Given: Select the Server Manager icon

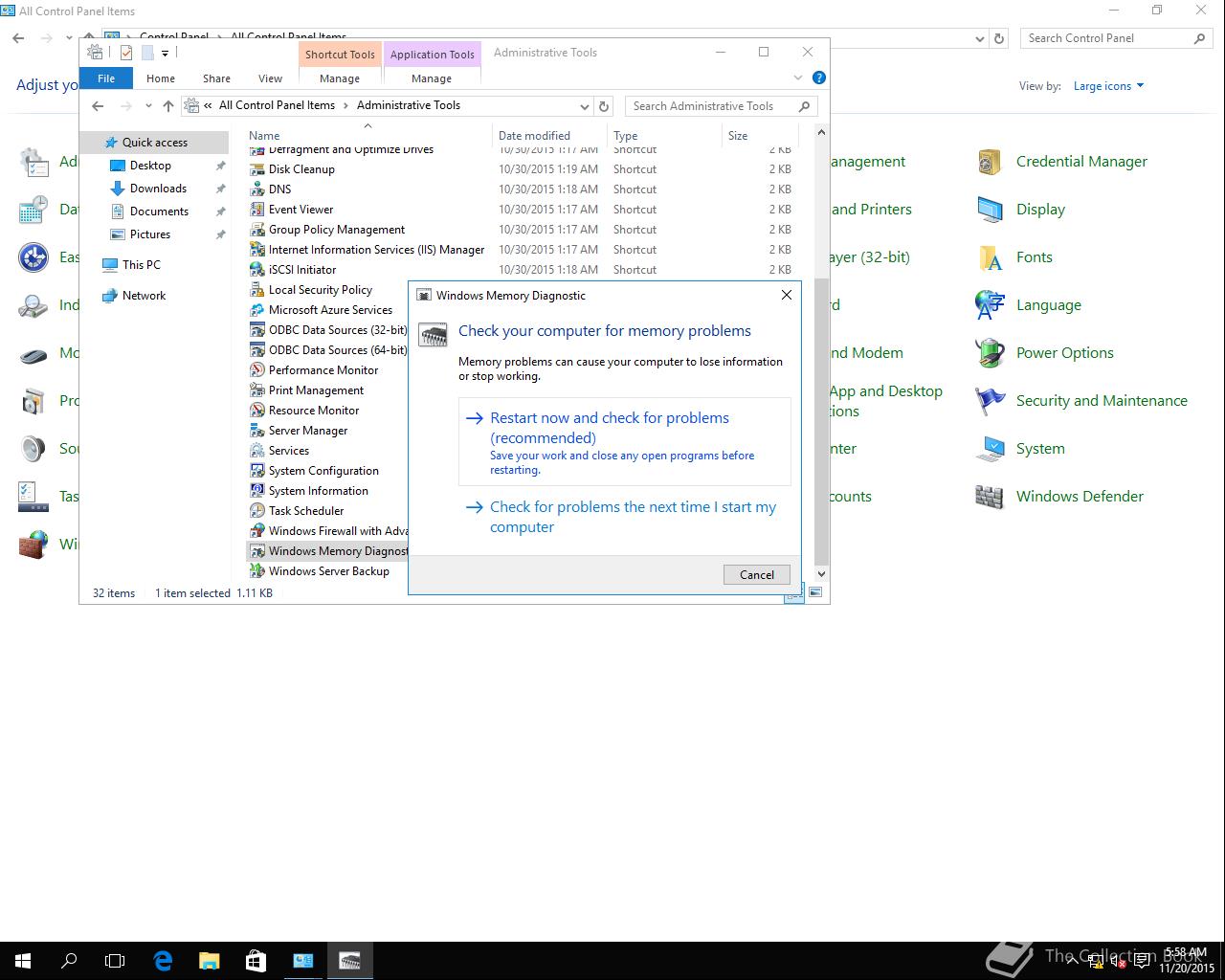Looking at the screenshot, I should [x=256, y=431].
